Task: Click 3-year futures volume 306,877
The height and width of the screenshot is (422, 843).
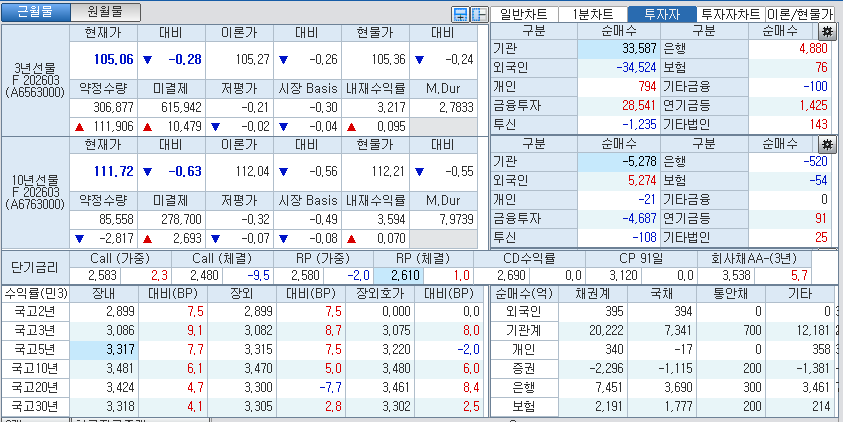Action: pos(103,108)
